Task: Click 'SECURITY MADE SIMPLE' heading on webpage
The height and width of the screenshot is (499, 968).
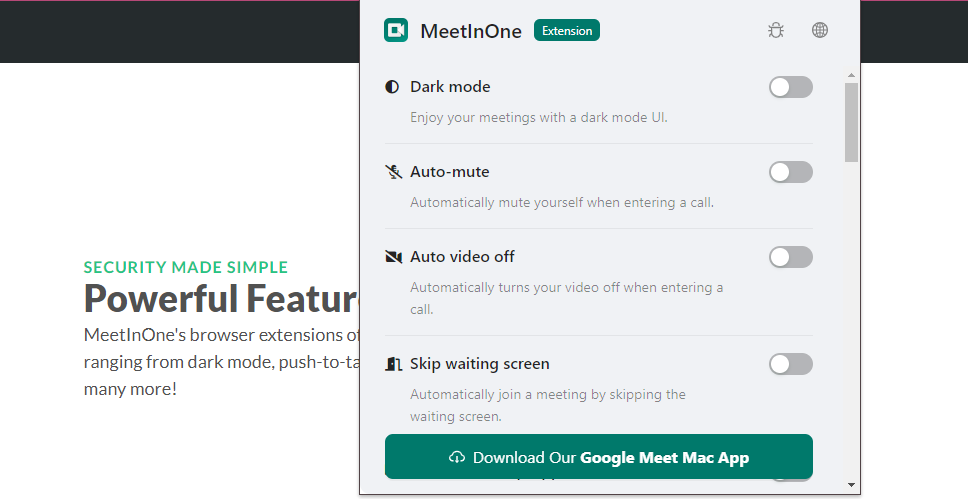Action: click(186, 267)
